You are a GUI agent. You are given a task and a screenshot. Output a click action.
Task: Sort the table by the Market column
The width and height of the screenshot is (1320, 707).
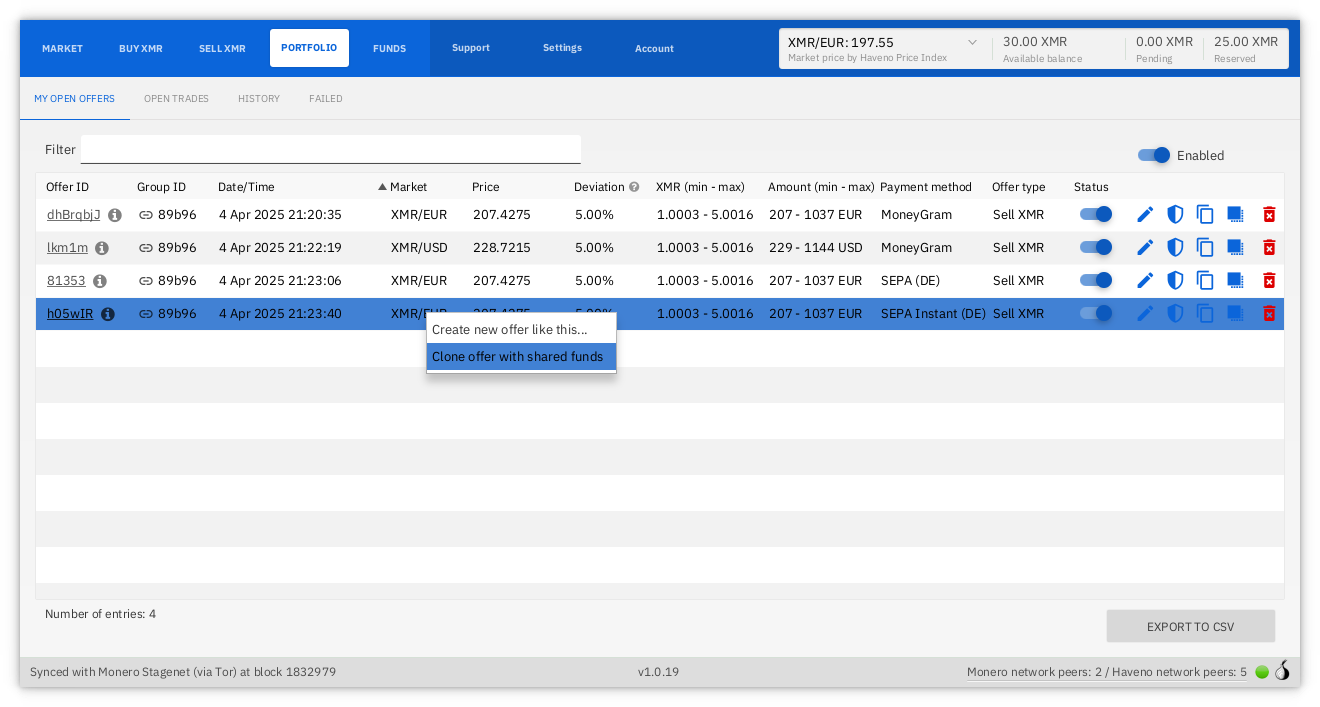(x=408, y=187)
